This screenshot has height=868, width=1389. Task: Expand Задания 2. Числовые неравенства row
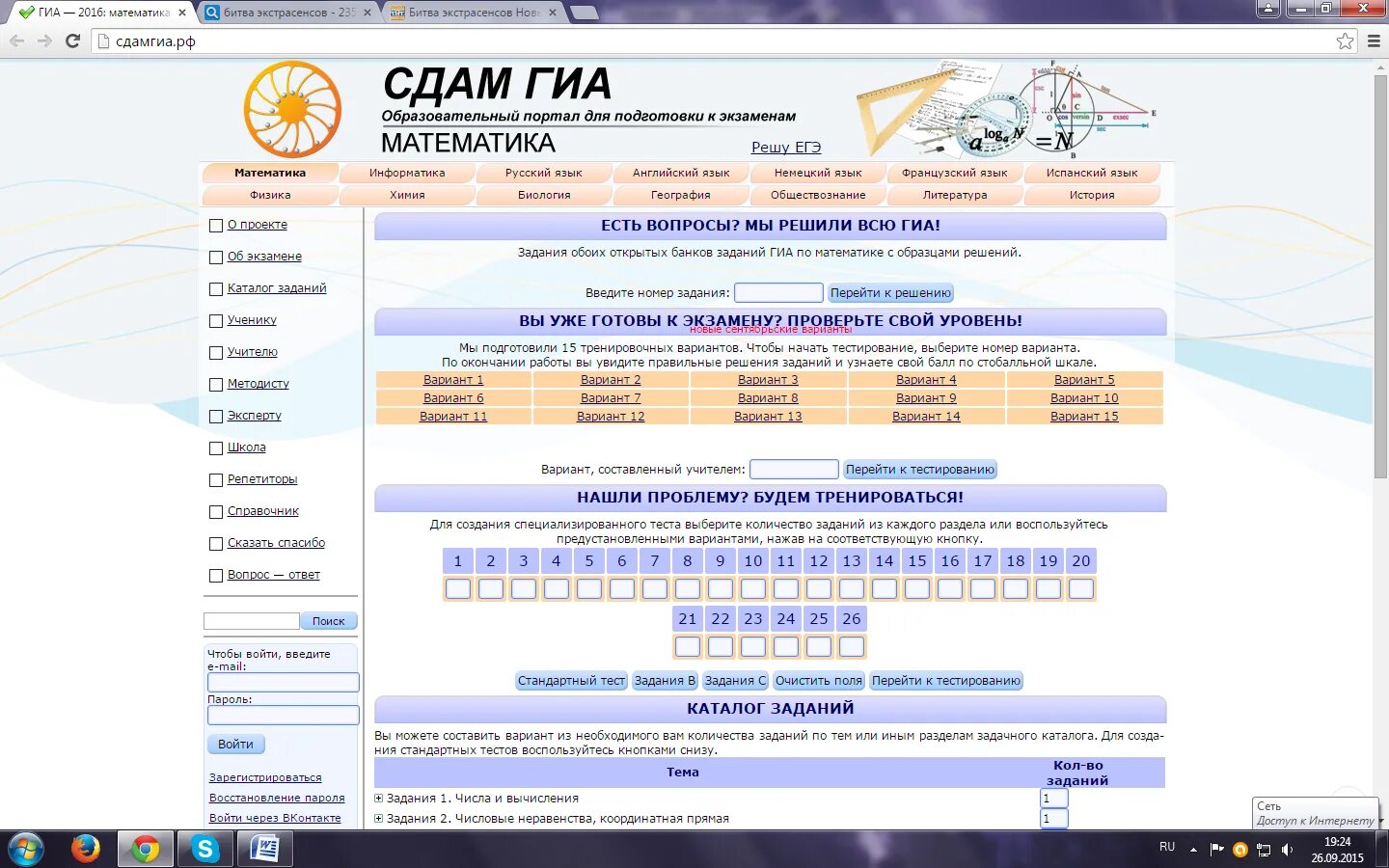point(379,819)
